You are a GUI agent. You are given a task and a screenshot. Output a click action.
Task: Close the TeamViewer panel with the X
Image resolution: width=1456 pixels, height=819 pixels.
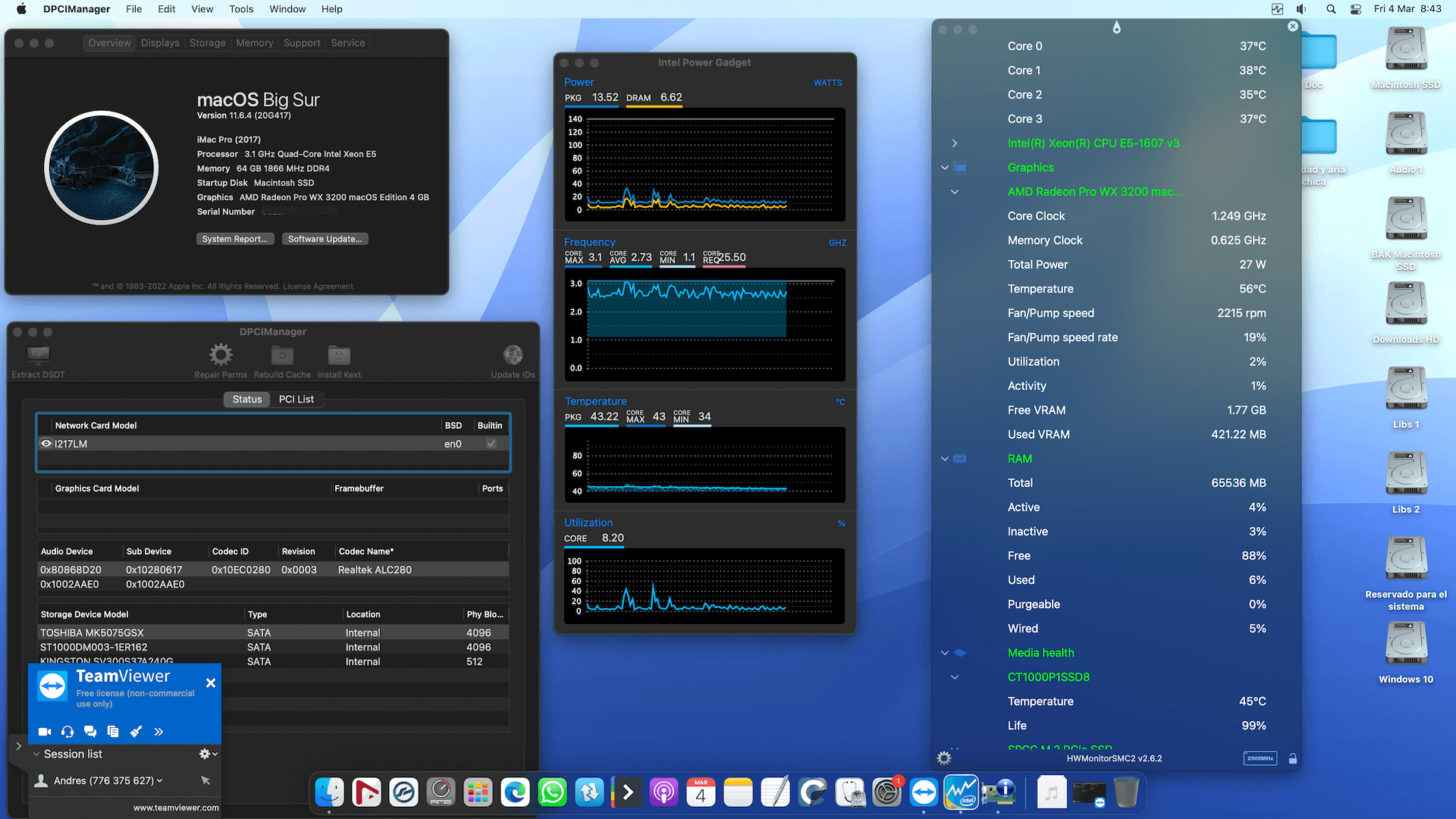pyautogui.click(x=211, y=682)
